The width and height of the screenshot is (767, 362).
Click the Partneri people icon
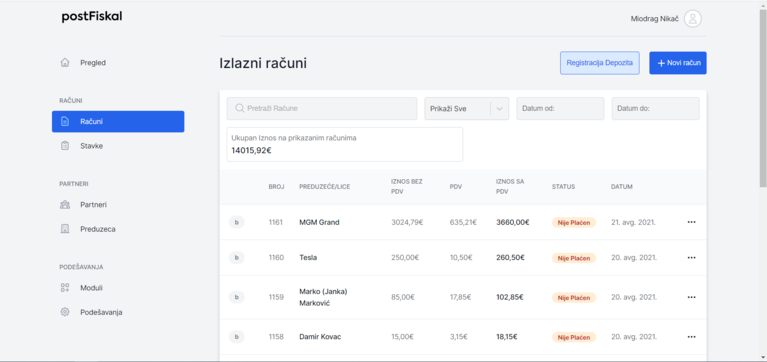pyautogui.click(x=65, y=204)
